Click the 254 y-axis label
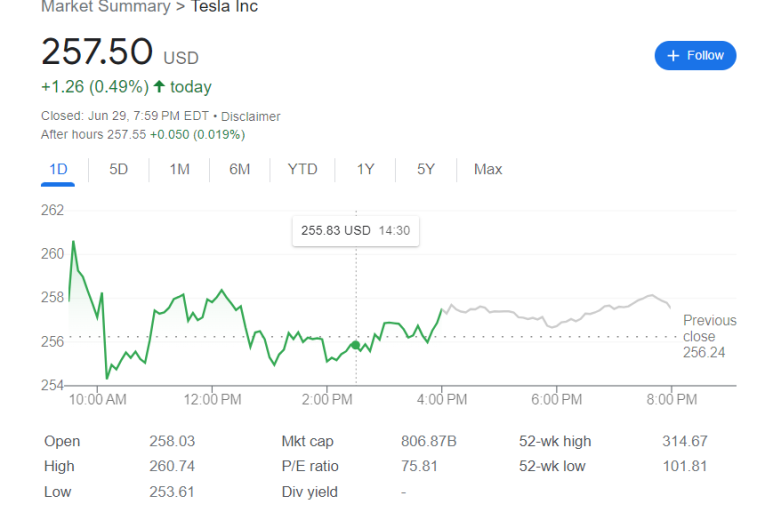773x520 pixels. tap(52, 385)
